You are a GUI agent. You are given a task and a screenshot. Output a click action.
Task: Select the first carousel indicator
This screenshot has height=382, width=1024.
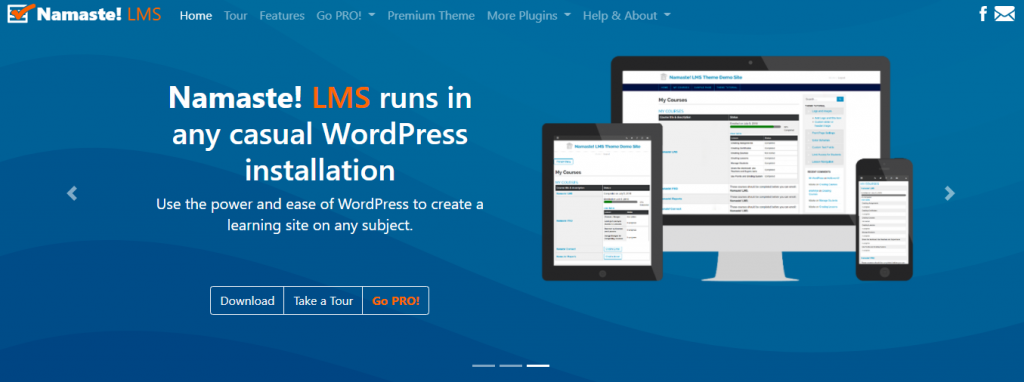tap(483, 366)
